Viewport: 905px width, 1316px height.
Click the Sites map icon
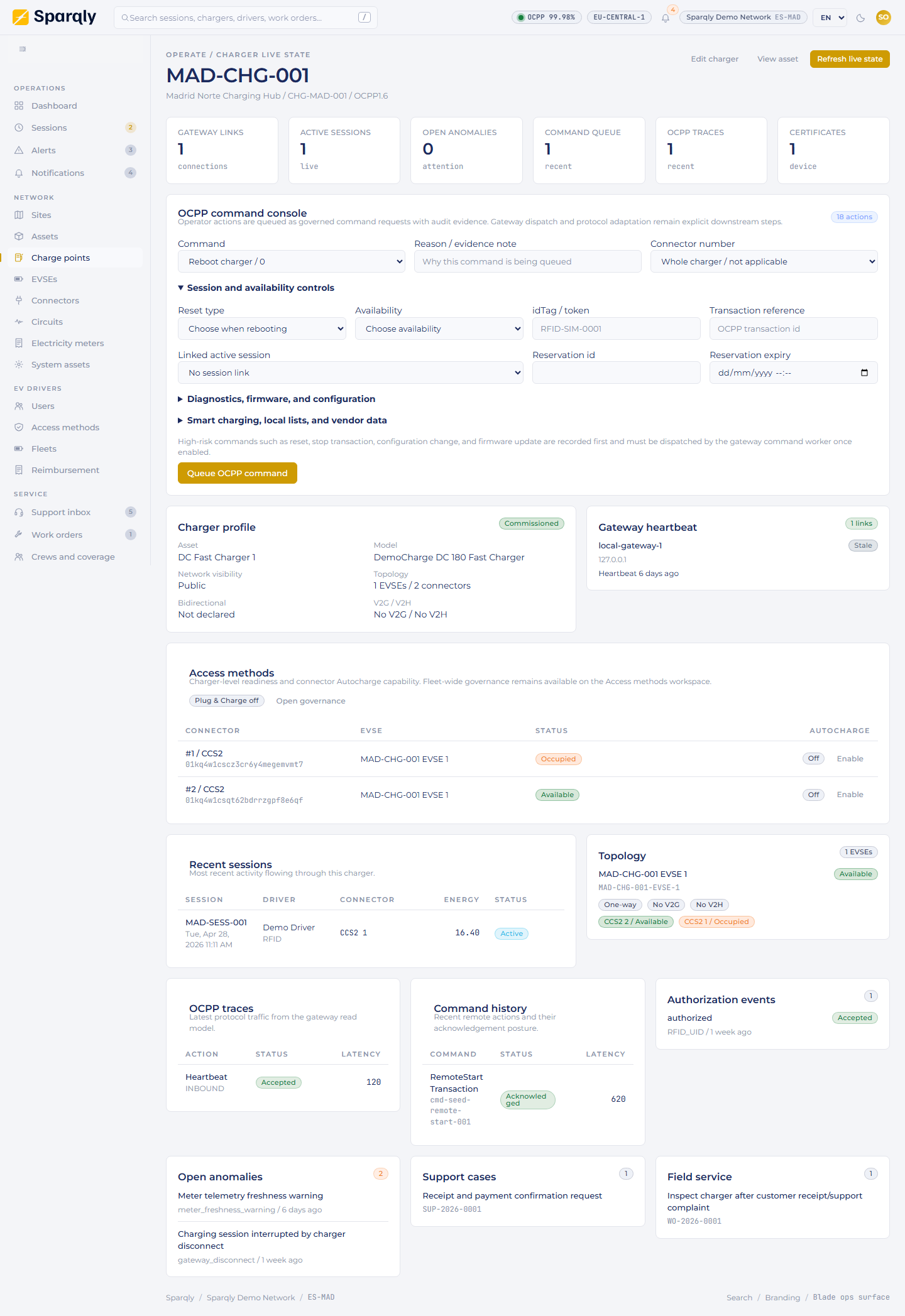(19, 215)
